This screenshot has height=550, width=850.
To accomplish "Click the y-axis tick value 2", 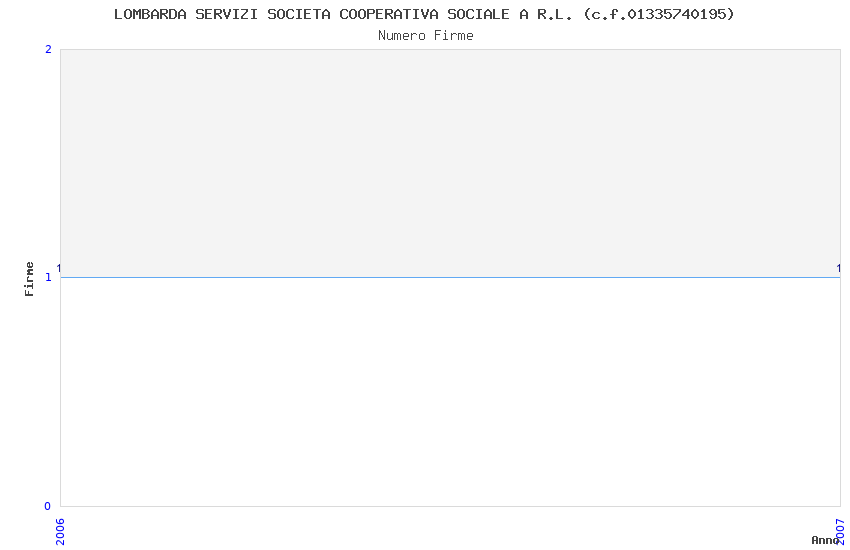I will pyautogui.click(x=48, y=49).
